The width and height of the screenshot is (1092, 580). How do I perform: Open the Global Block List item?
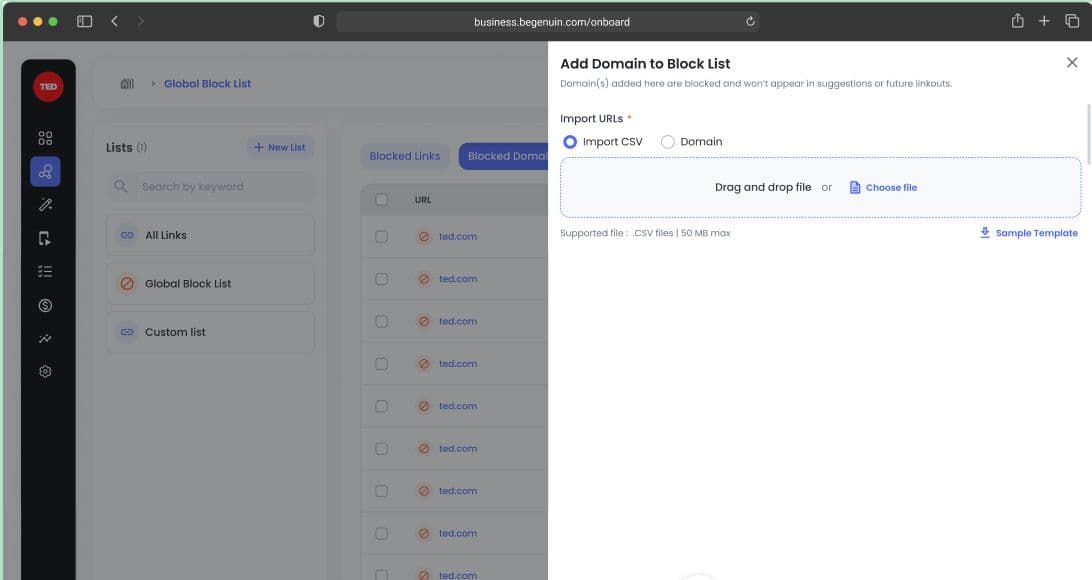[210, 283]
